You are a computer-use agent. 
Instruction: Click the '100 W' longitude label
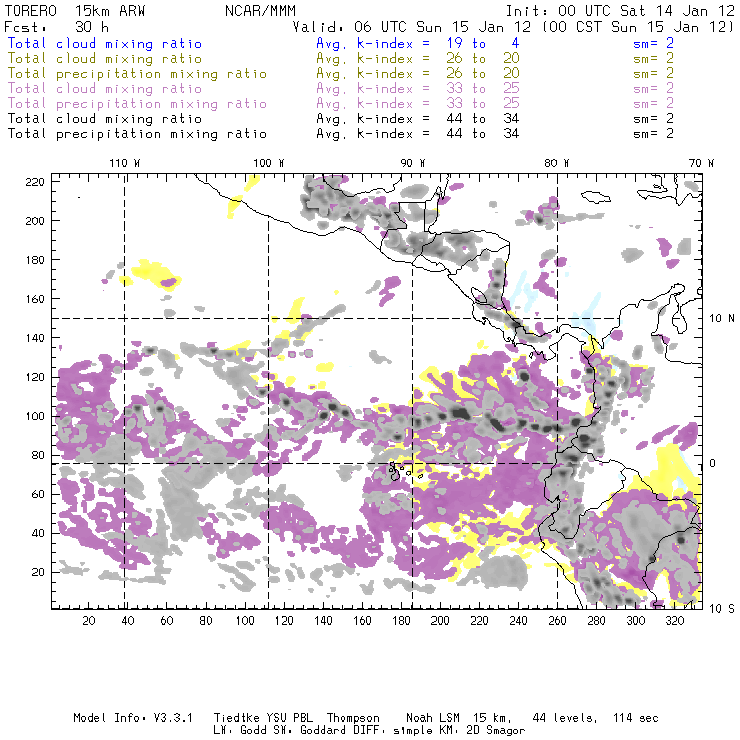click(269, 163)
